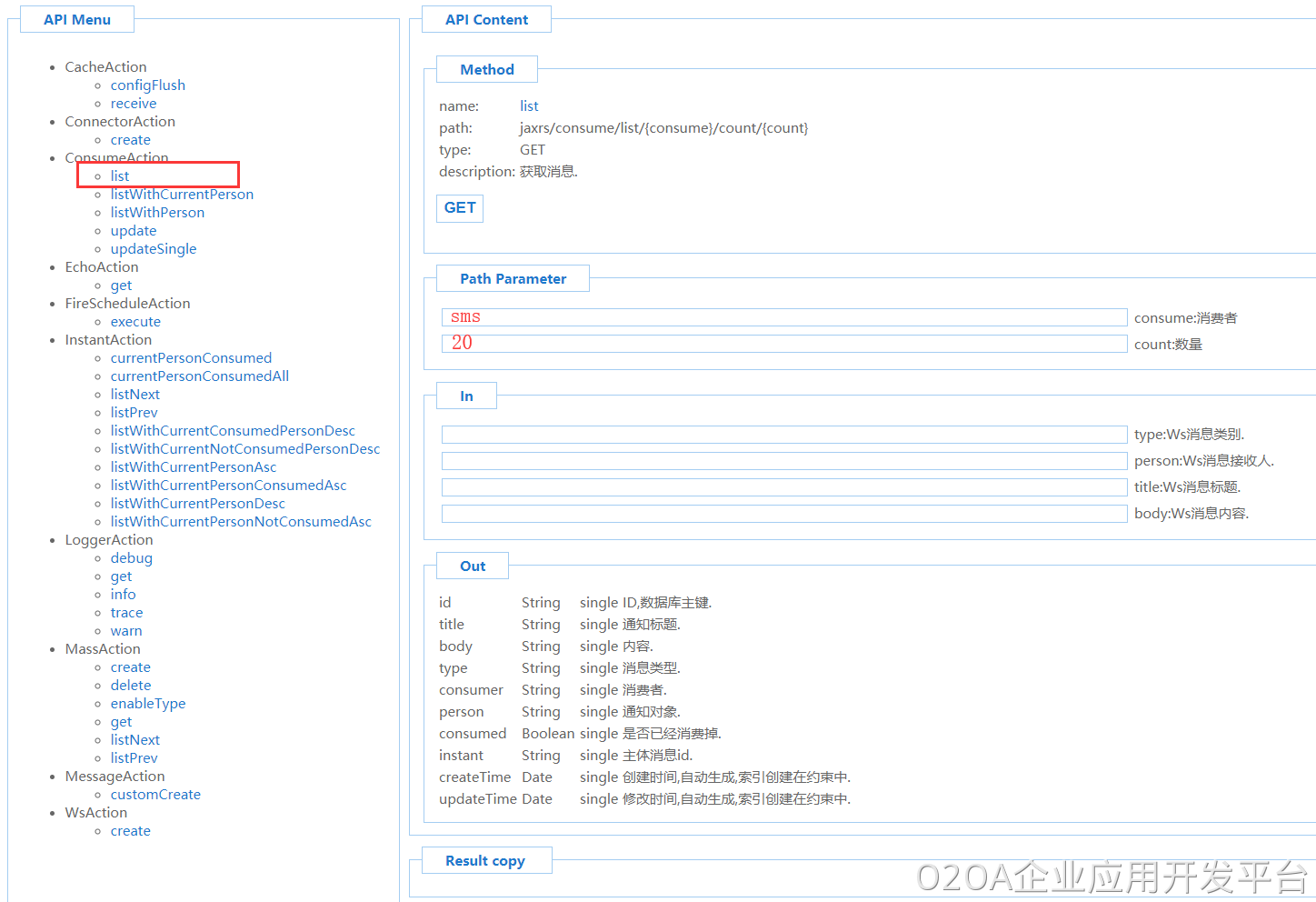Click the delete link under MassAction
1316x902 pixels.
(x=131, y=686)
